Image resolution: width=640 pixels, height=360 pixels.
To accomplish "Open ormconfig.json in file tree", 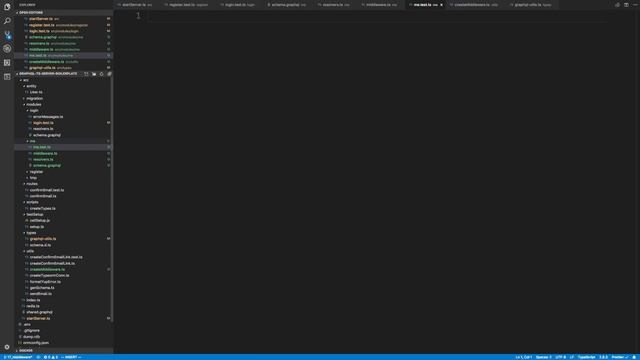I will tap(36, 343).
